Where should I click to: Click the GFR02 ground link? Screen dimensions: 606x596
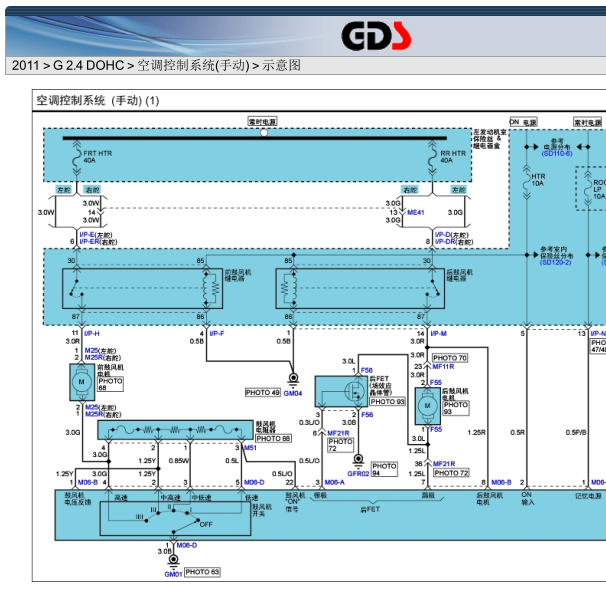[x=358, y=474]
